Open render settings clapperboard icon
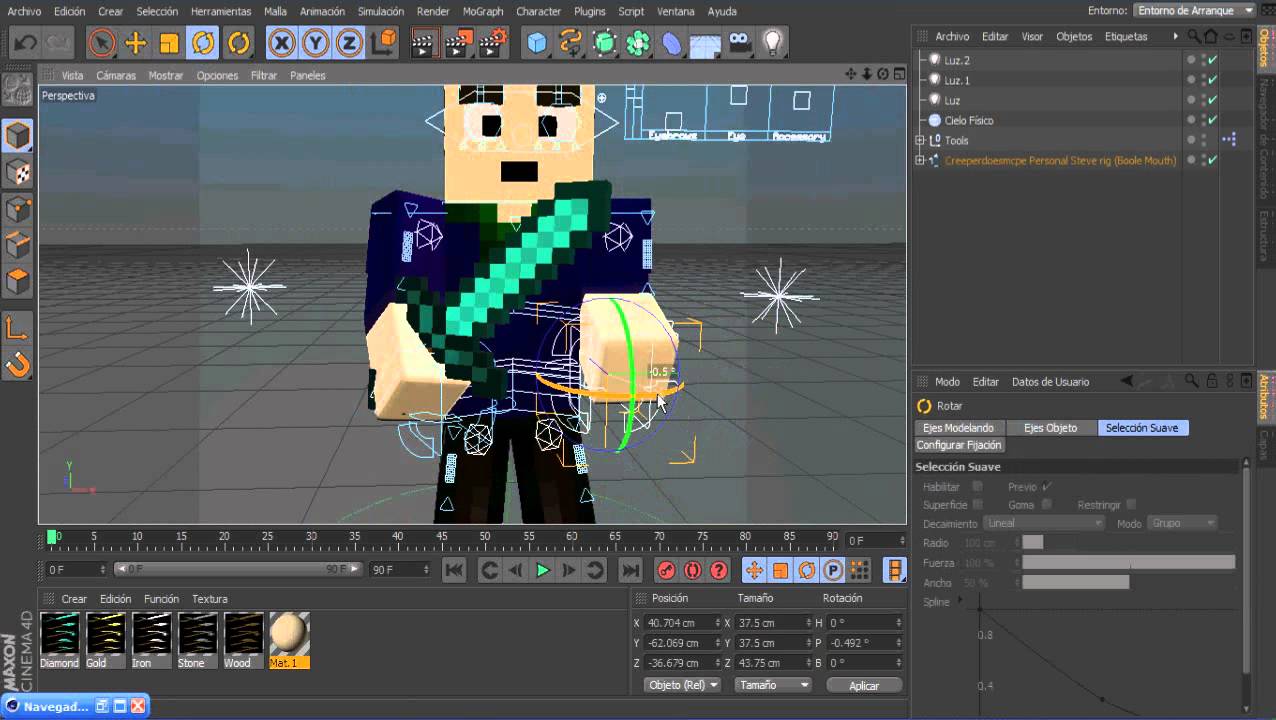 coord(492,43)
